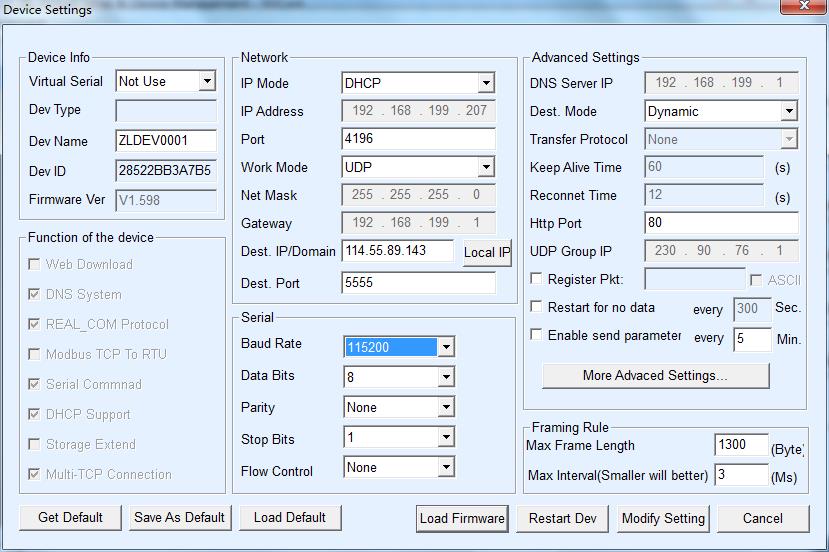
Task: Open the Dest. Mode dropdown
Action: point(788,111)
